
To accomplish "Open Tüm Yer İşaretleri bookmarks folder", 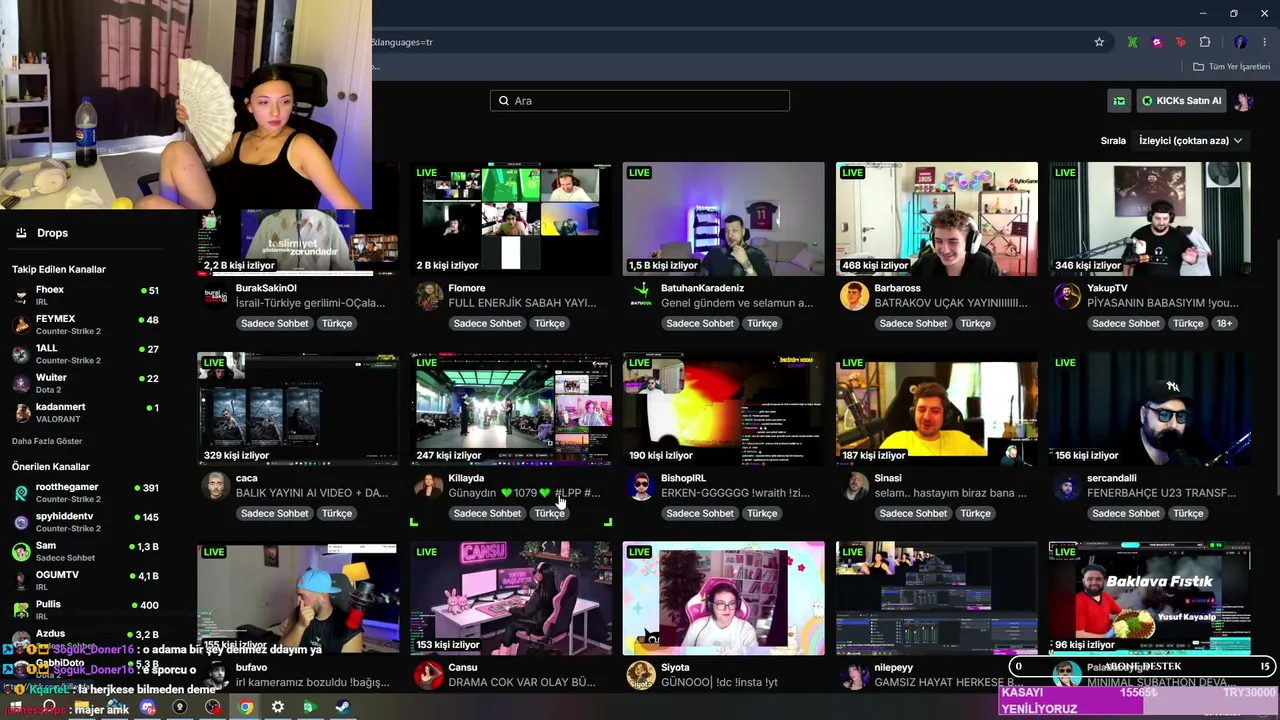I will click(x=1232, y=67).
